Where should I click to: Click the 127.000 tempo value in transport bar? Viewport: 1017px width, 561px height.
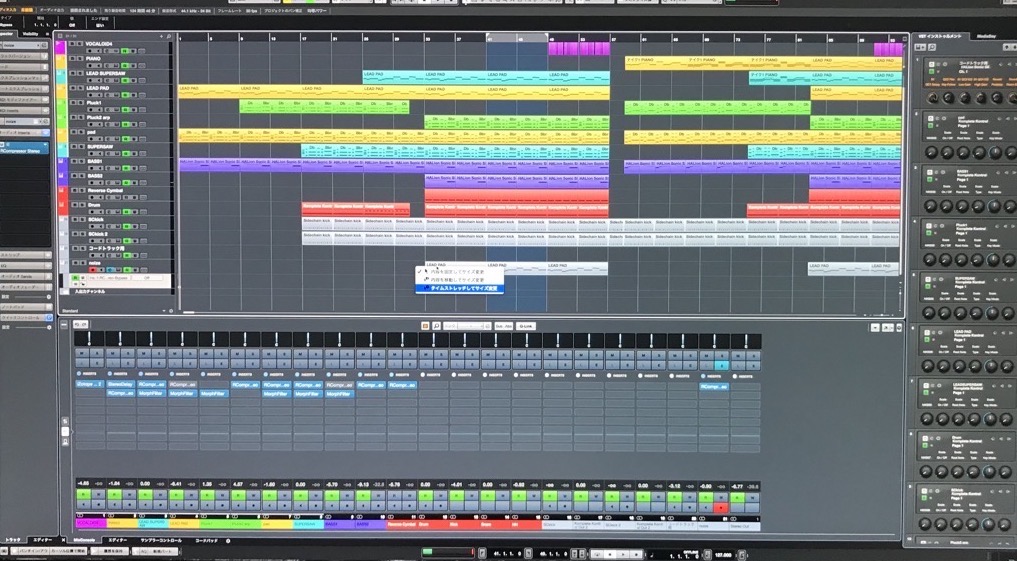click(x=722, y=555)
